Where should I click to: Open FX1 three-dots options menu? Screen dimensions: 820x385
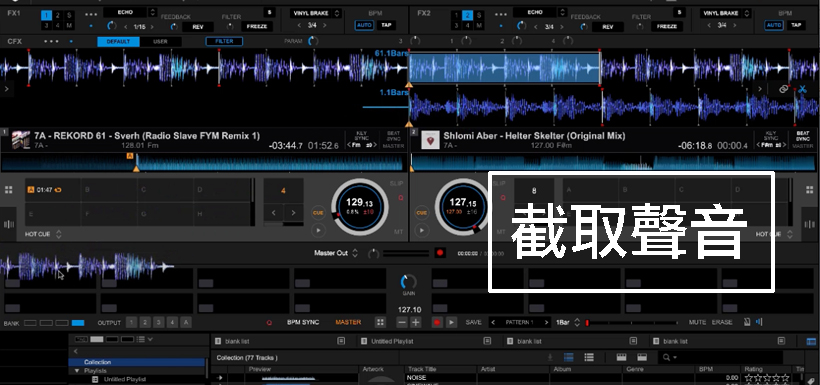click(90, 14)
